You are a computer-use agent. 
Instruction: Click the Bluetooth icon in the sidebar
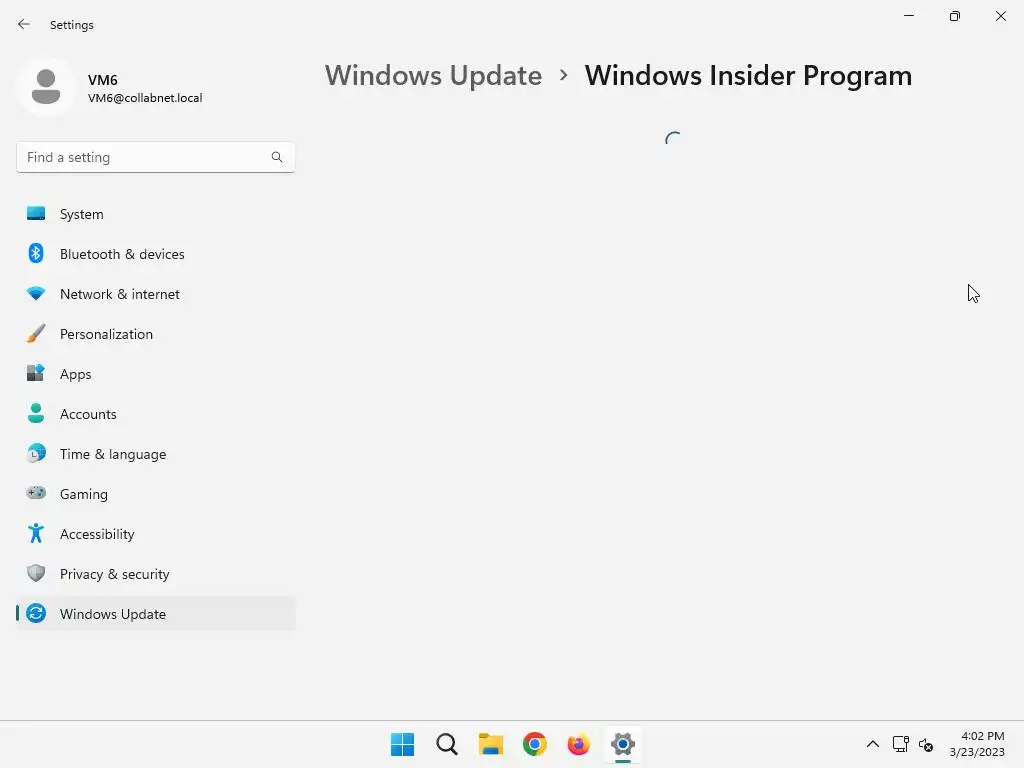click(x=36, y=253)
